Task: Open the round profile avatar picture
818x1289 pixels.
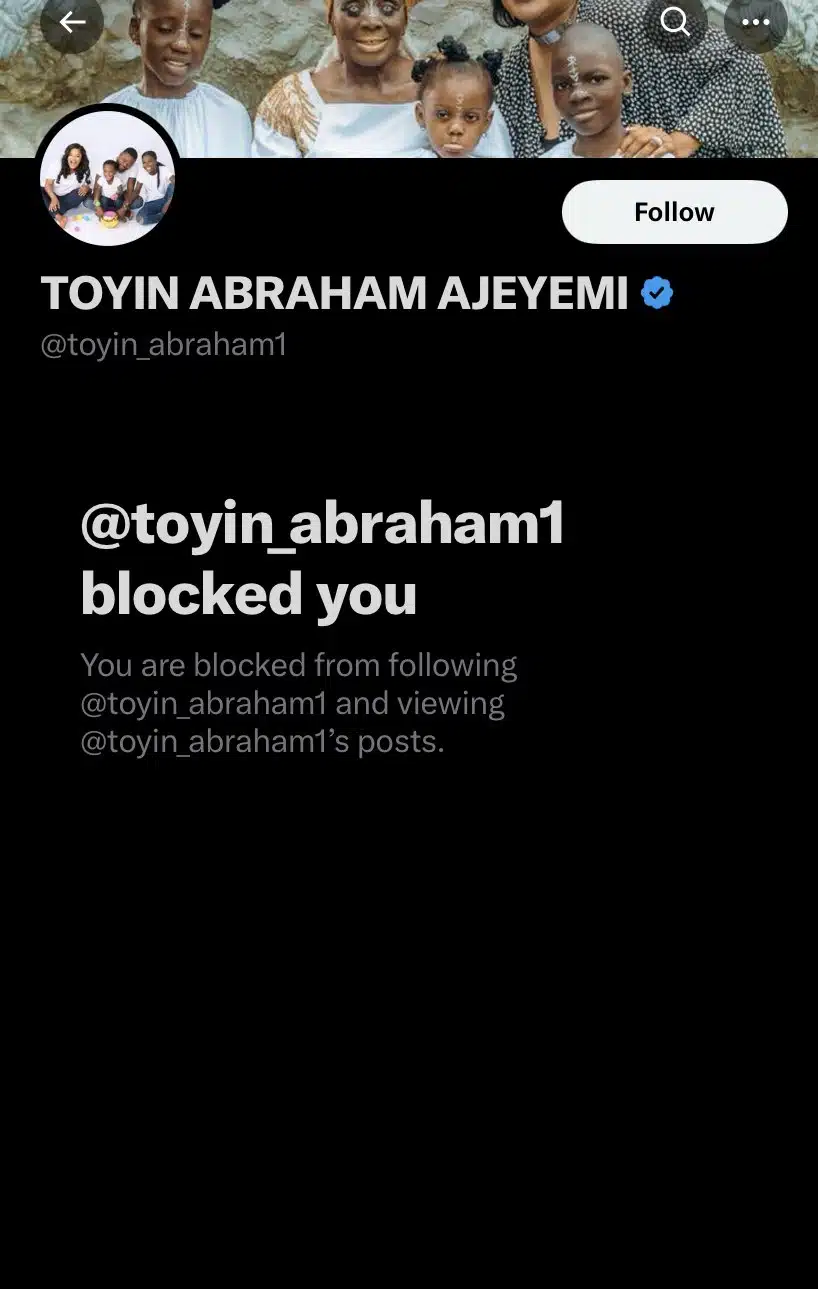Action: coord(108,178)
